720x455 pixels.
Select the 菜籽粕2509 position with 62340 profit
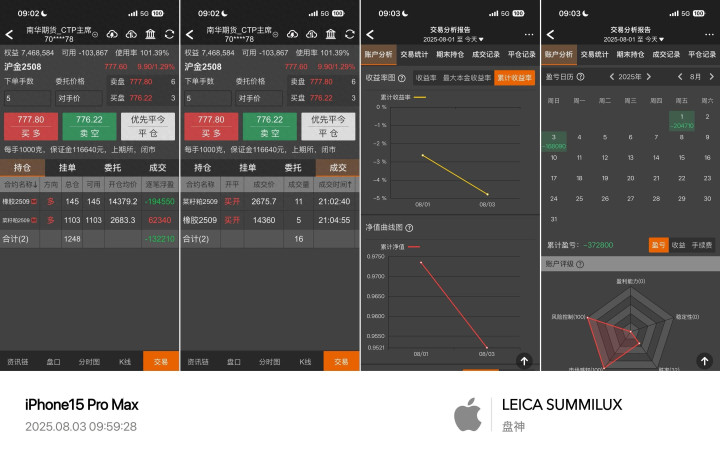[89, 220]
